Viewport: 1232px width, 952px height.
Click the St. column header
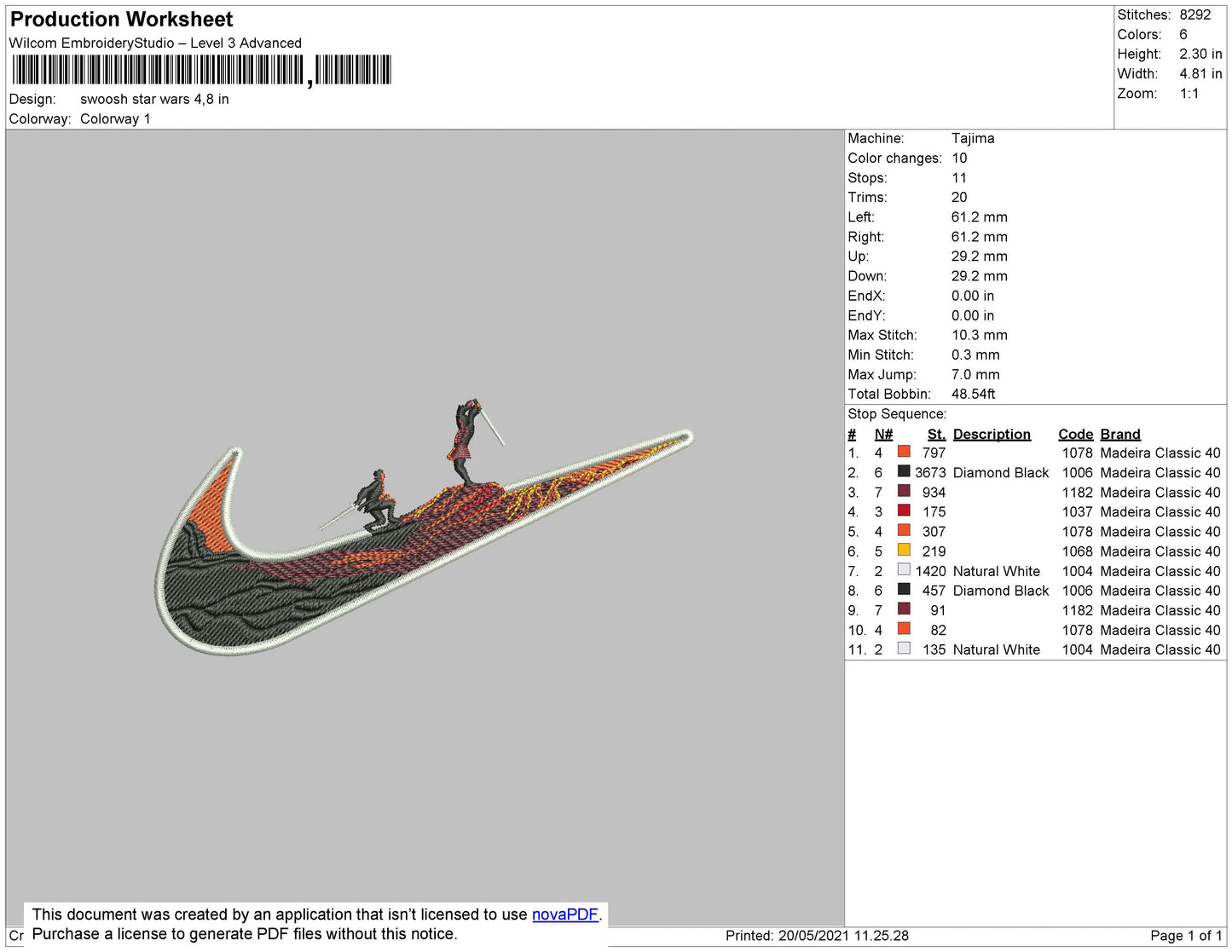[936, 434]
